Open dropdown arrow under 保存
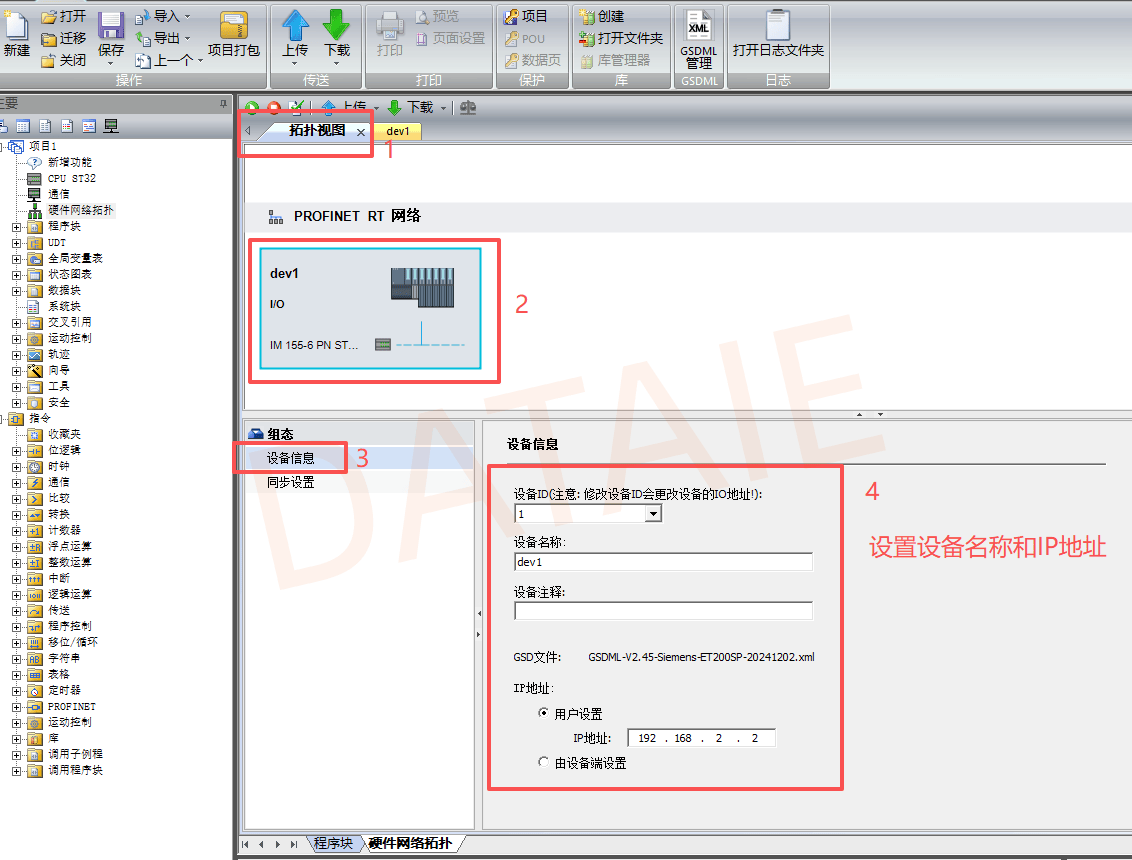The height and width of the screenshot is (860, 1132). 110,64
